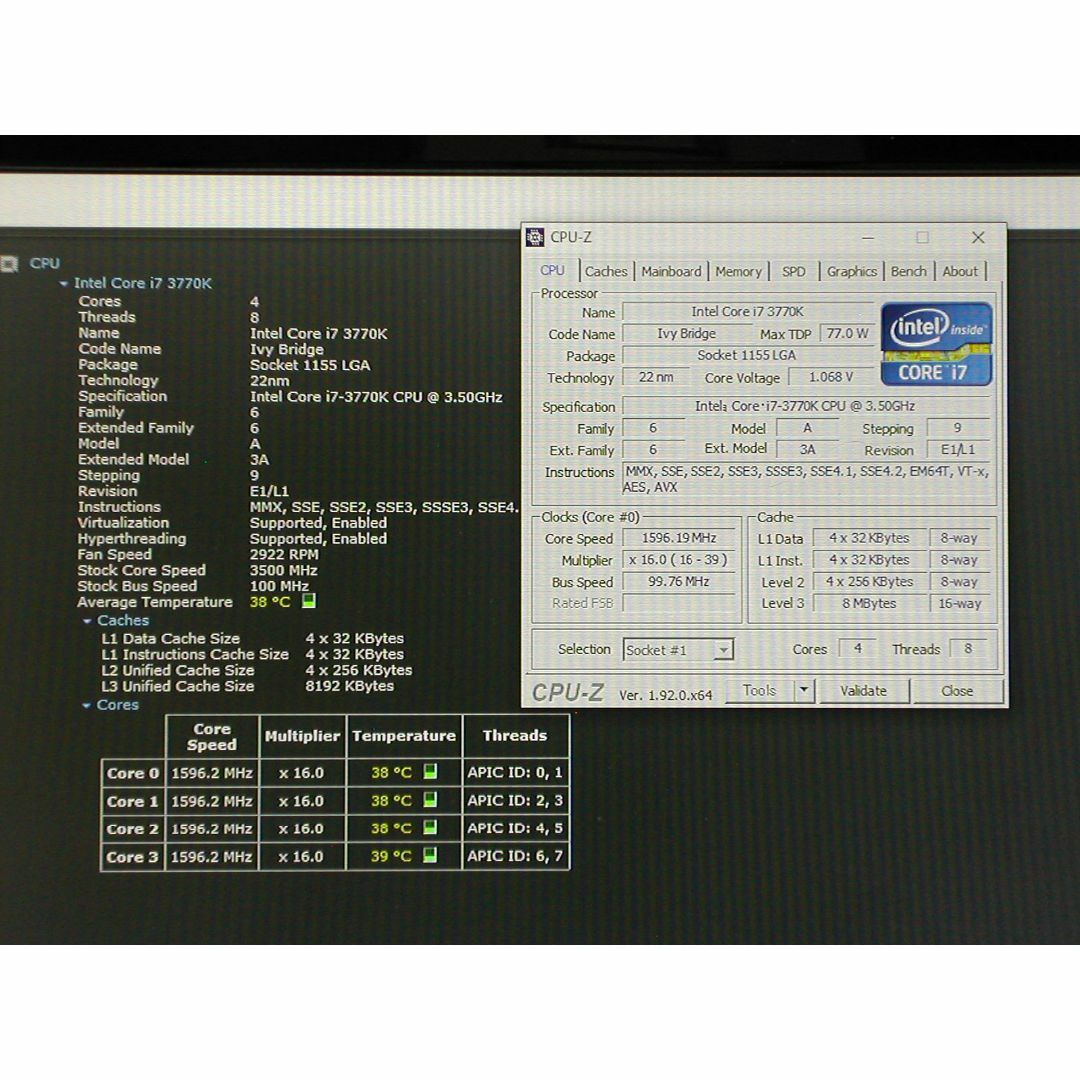The height and width of the screenshot is (1080, 1080).
Task: Click the Bus Speed value 99.76 MHz
Action: coord(679,581)
